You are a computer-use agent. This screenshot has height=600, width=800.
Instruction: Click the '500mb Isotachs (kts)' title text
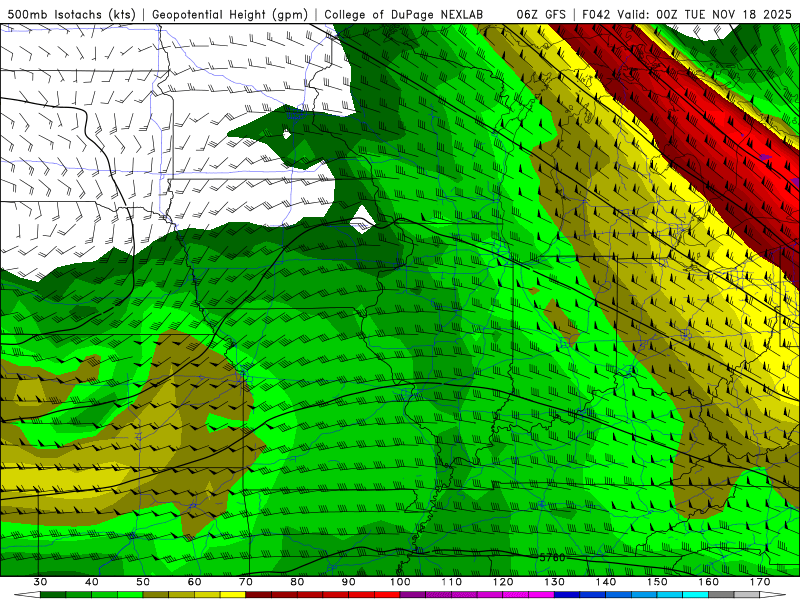[71, 15]
